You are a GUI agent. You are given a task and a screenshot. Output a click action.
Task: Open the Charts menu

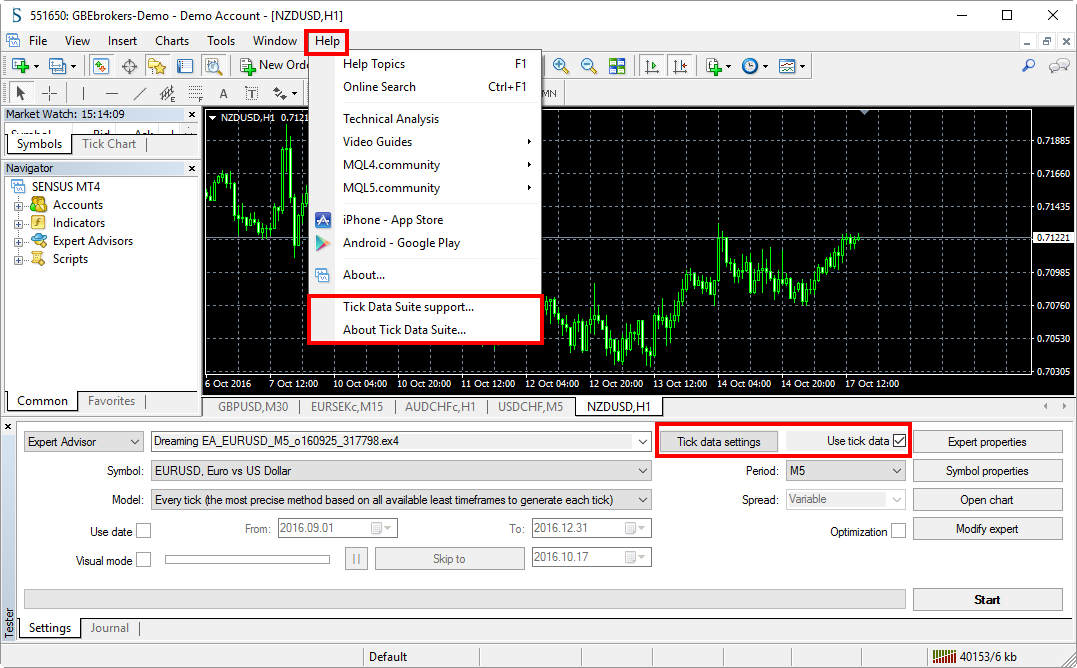[x=172, y=41]
